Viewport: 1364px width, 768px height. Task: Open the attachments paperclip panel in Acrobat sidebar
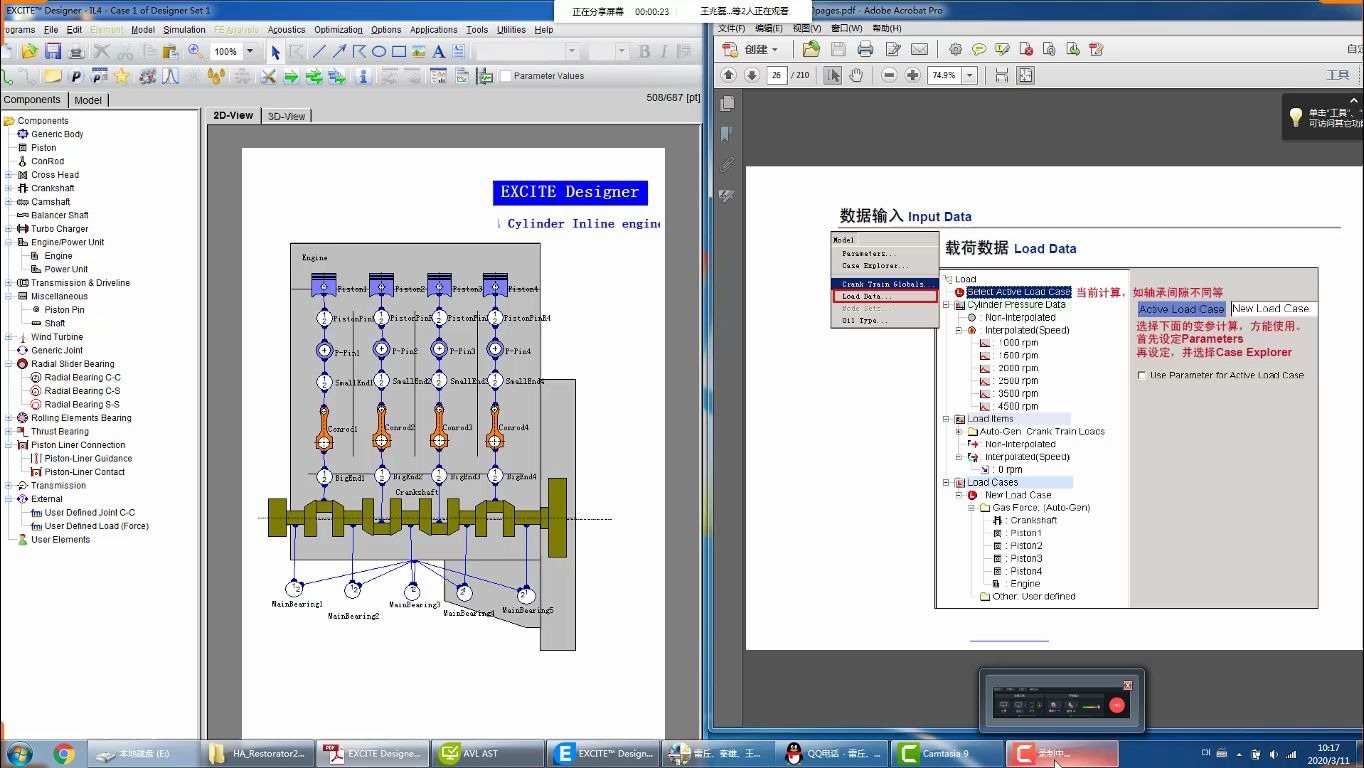point(727,165)
